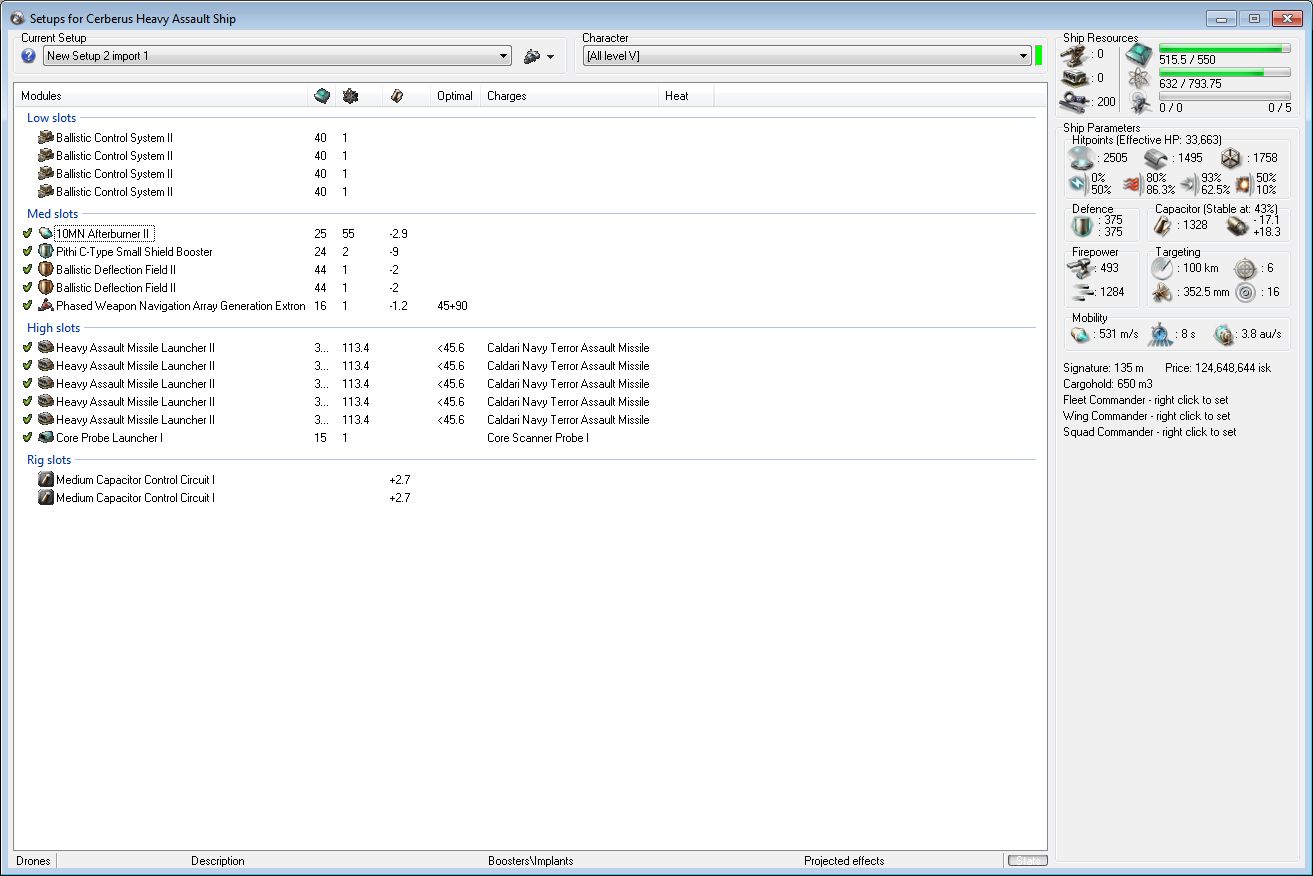Switch to the Description tab
Viewport: 1313px width, 876px height.
(218, 861)
